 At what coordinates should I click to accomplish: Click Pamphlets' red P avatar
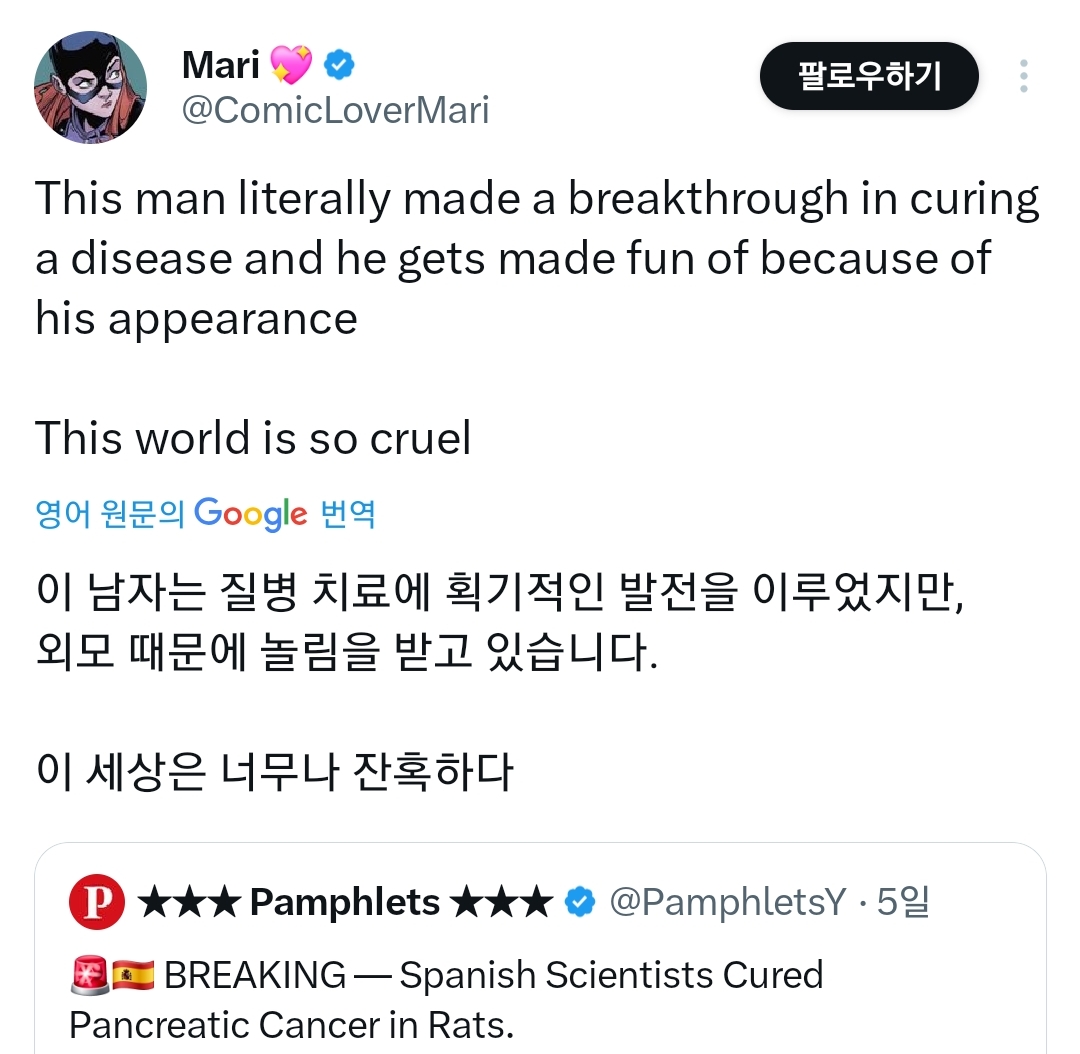(x=97, y=901)
